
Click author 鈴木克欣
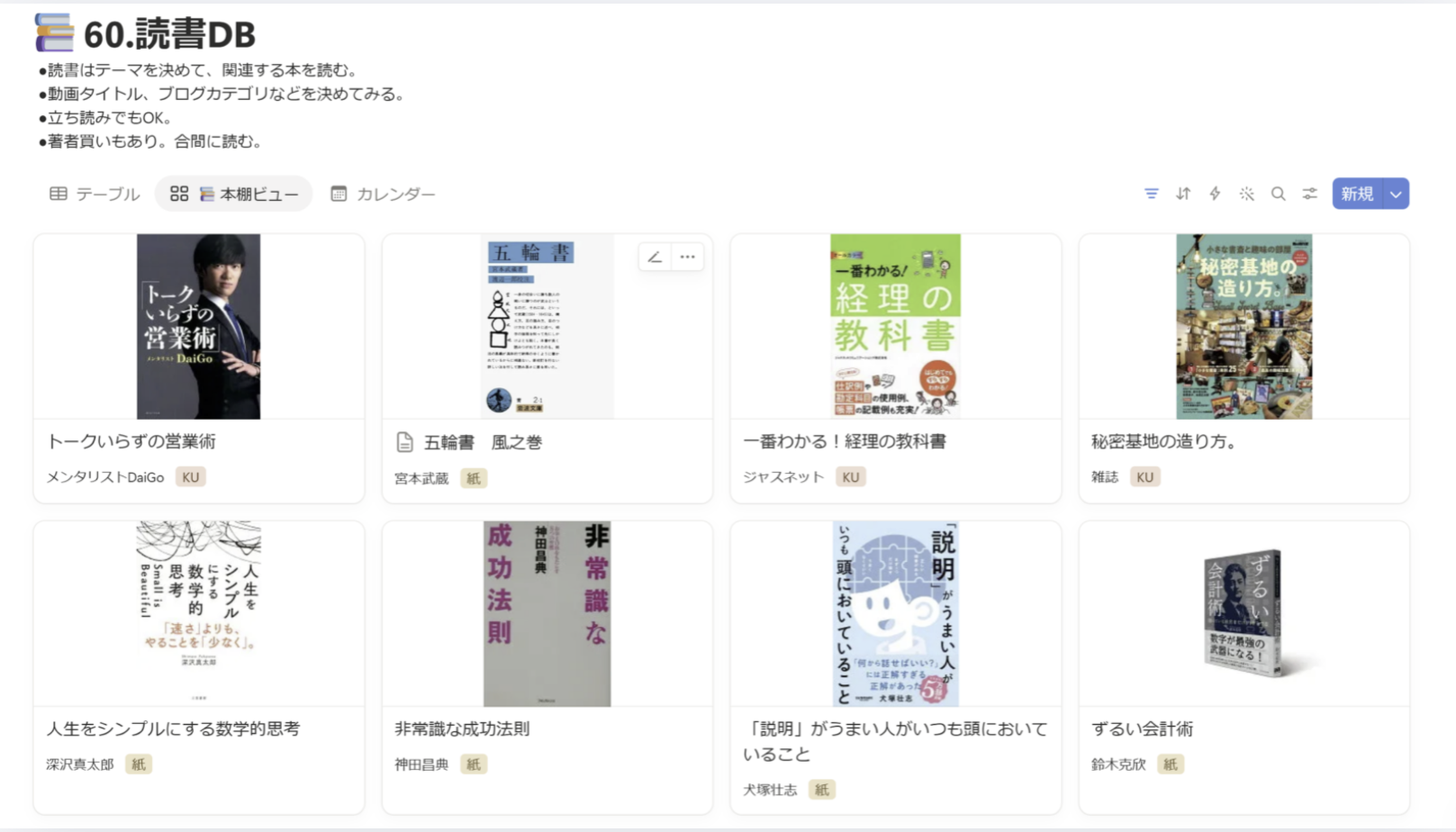(x=1118, y=764)
